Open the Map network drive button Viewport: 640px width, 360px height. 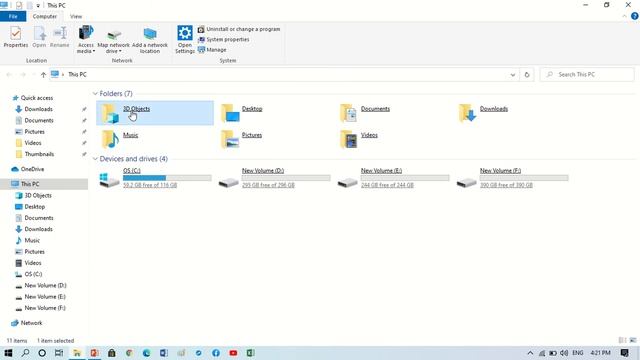click(x=113, y=41)
